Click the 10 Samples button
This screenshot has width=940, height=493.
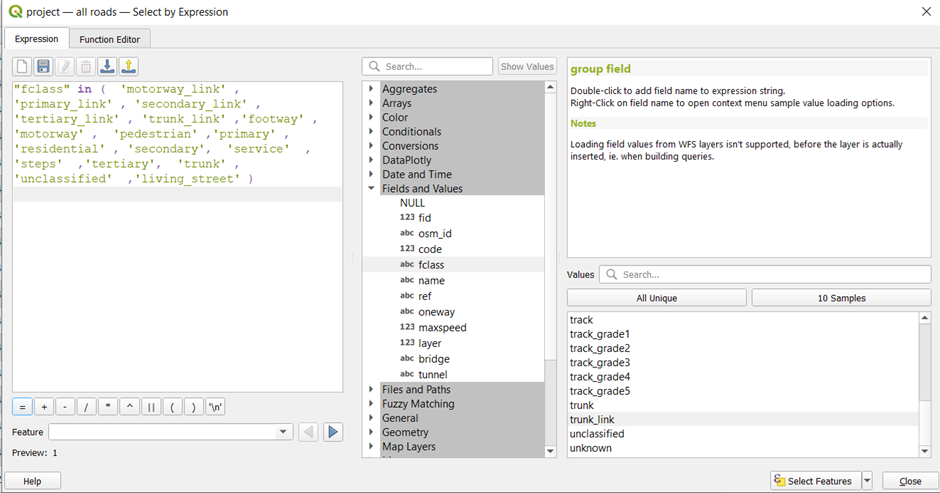click(x=841, y=298)
